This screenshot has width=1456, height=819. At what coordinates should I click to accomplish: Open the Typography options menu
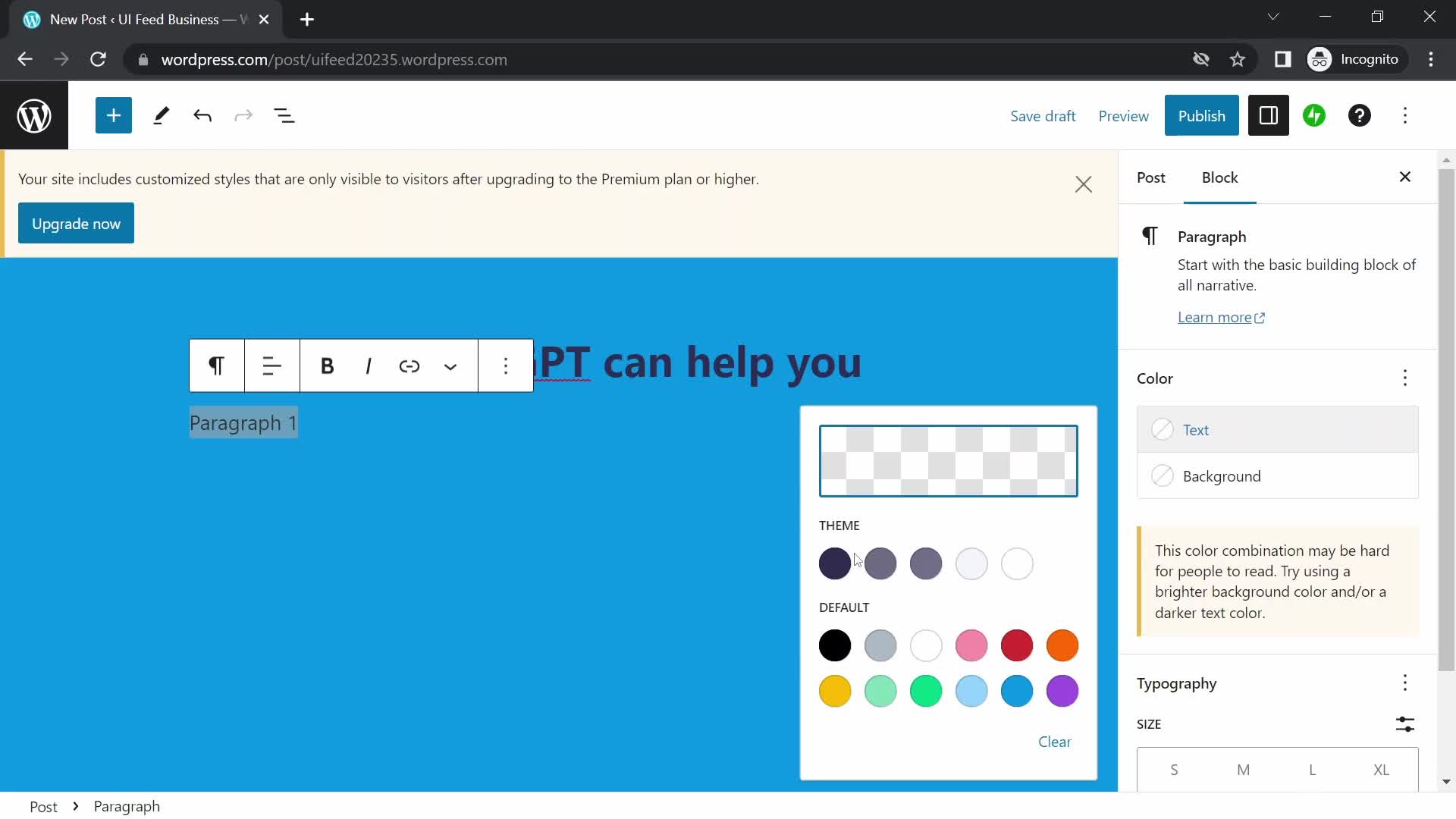(1405, 683)
